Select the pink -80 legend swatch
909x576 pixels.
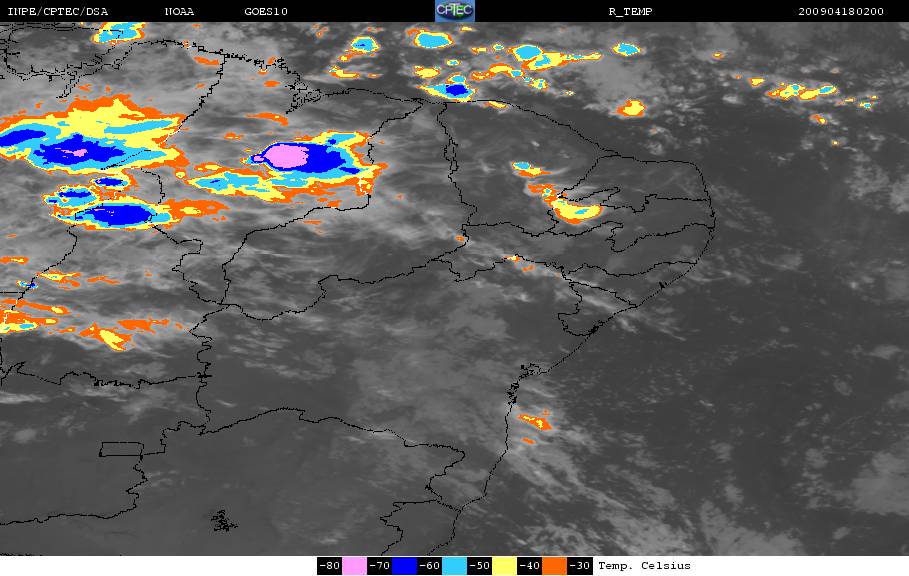(354, 566)
